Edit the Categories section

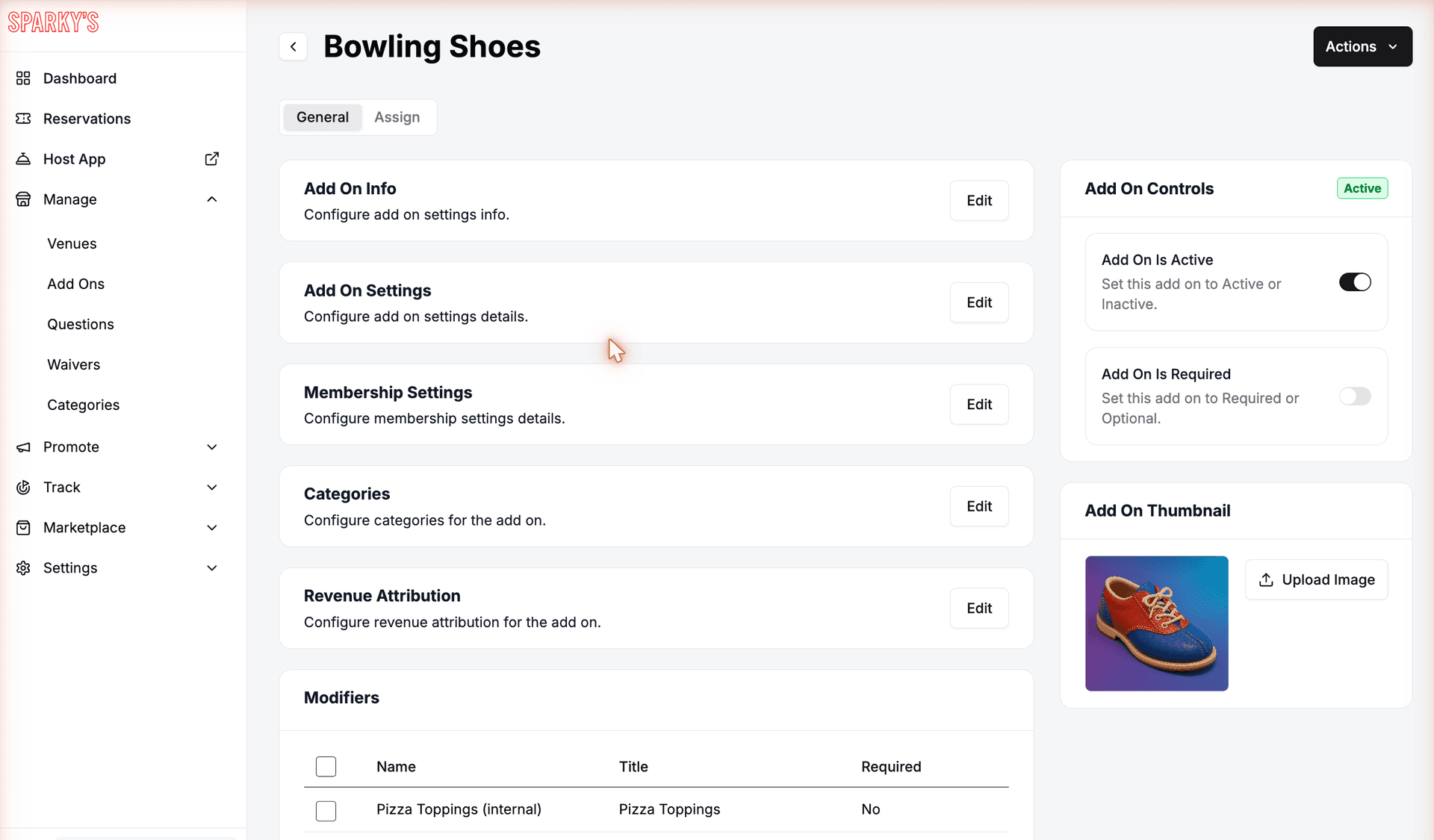coord(979,506)
